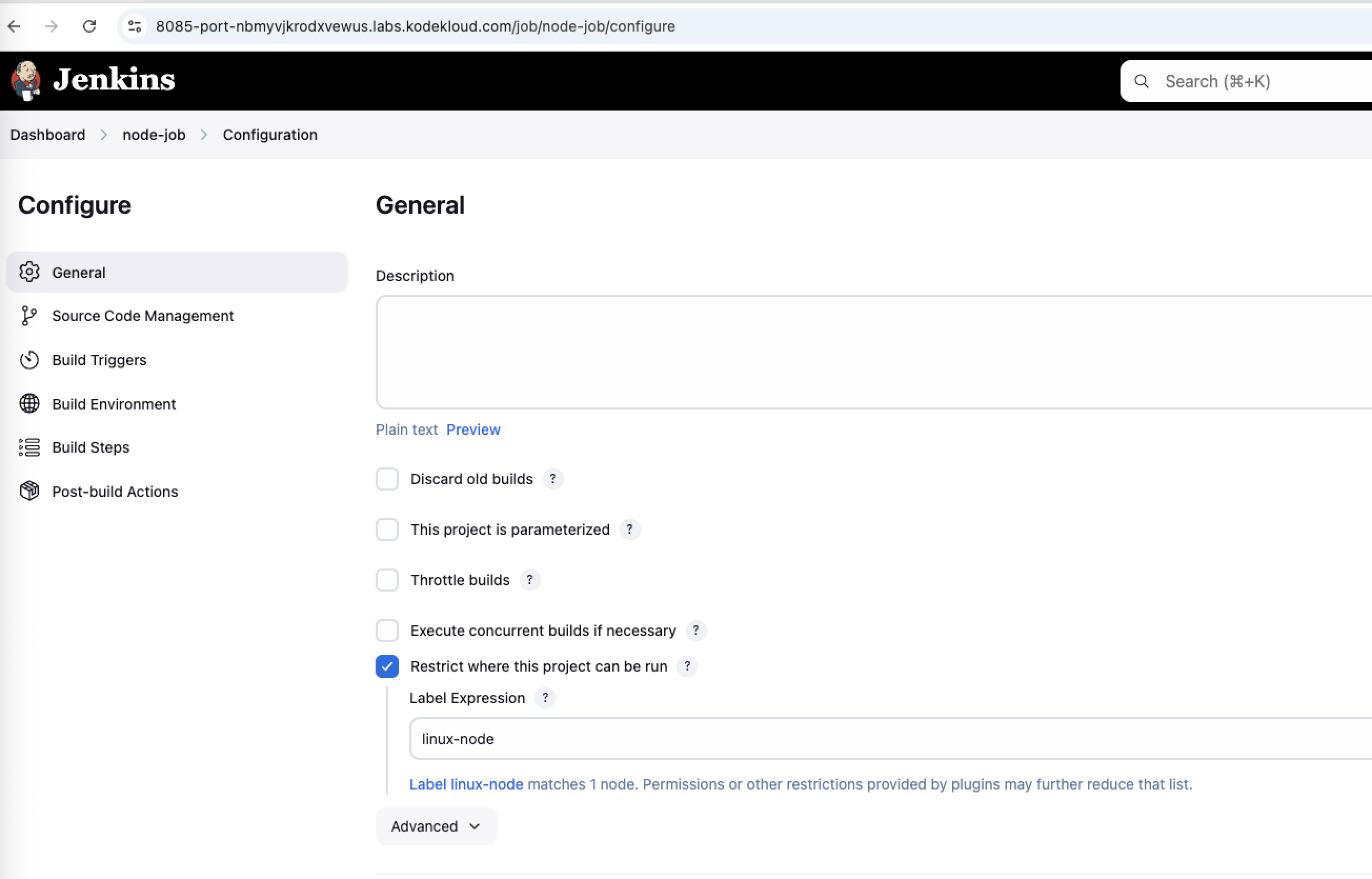Open help for This project is parameterized
The image size is (1372, 879).
coord(630,530)
